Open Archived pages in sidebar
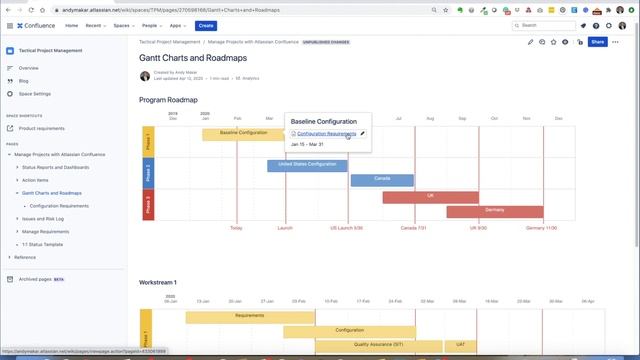 [35, 280]
